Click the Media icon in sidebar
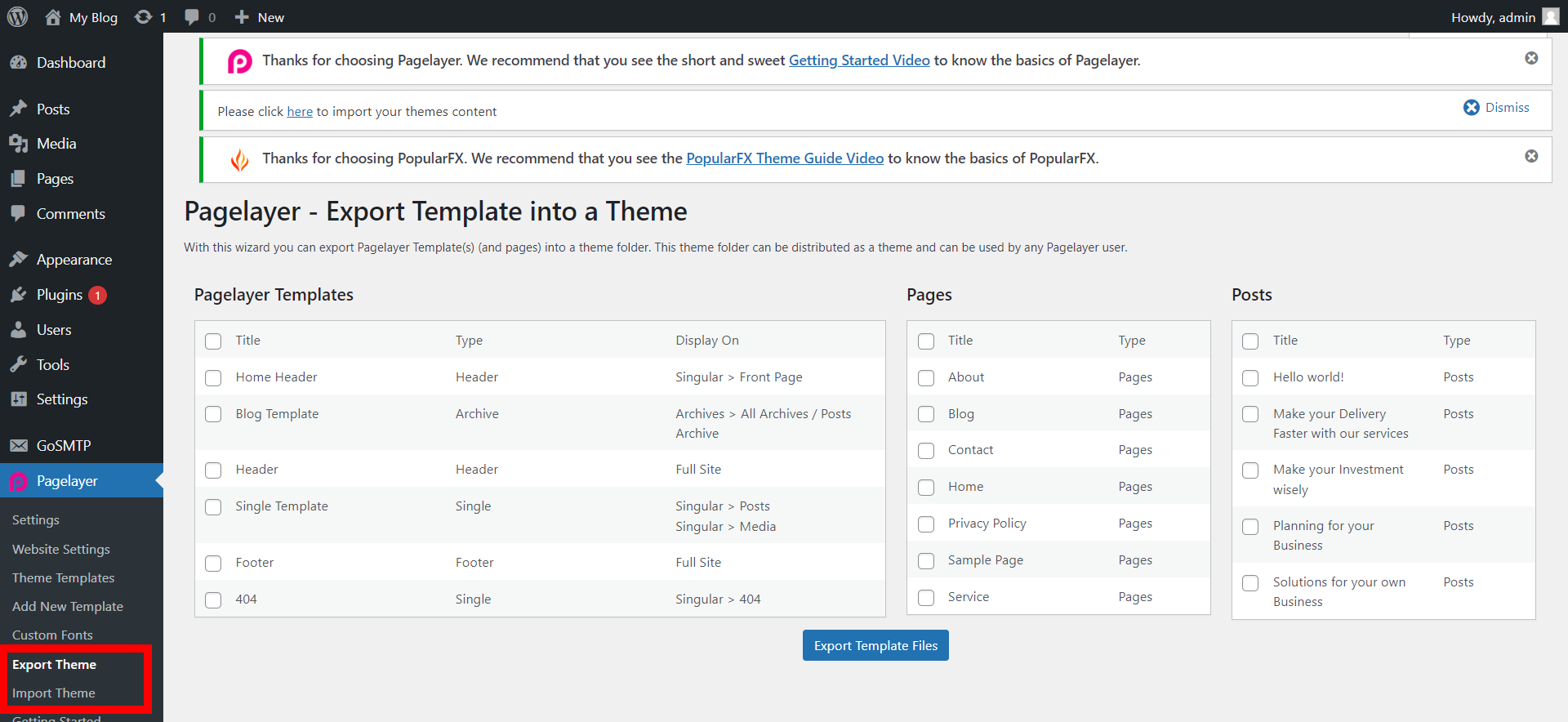The height and width of the screenshot is (722, 1568). coord(18,144)
